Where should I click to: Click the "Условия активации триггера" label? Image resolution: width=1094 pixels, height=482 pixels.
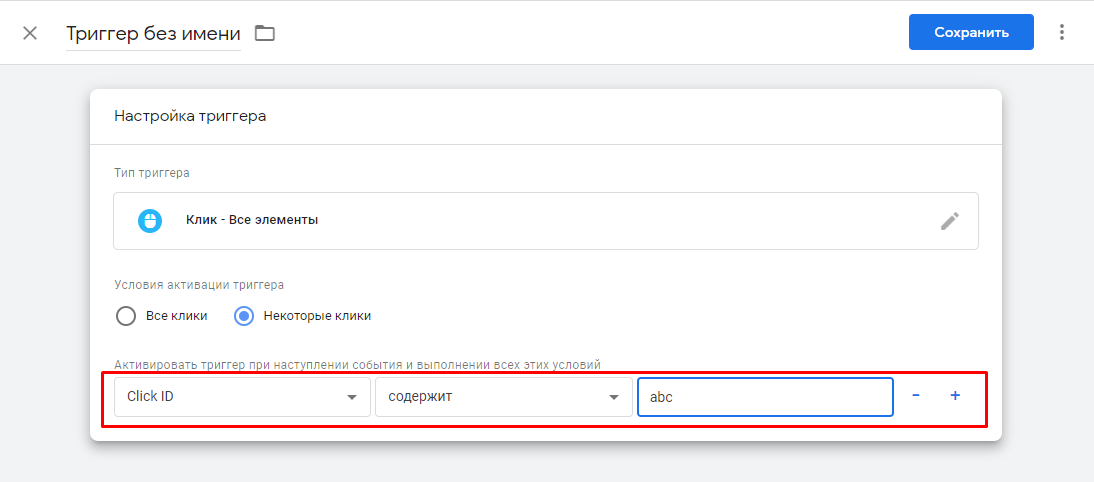(200, 285)
